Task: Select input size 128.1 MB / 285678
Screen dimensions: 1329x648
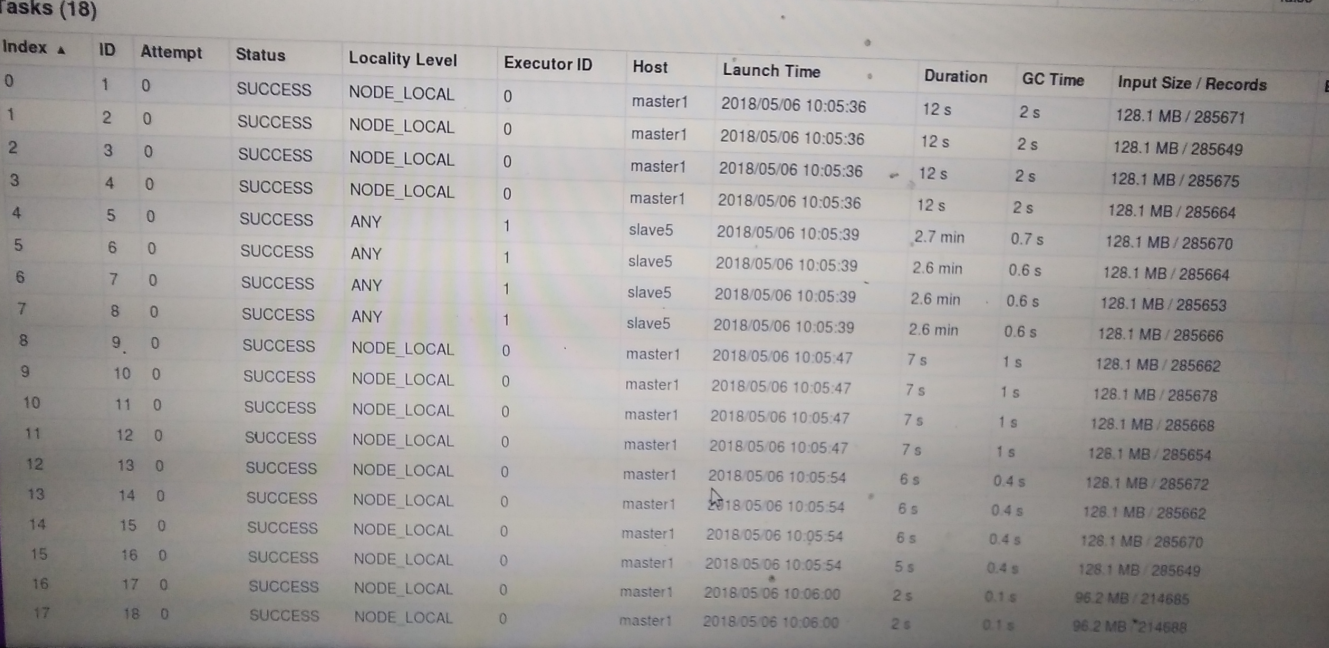Action: click(1154, 395)
